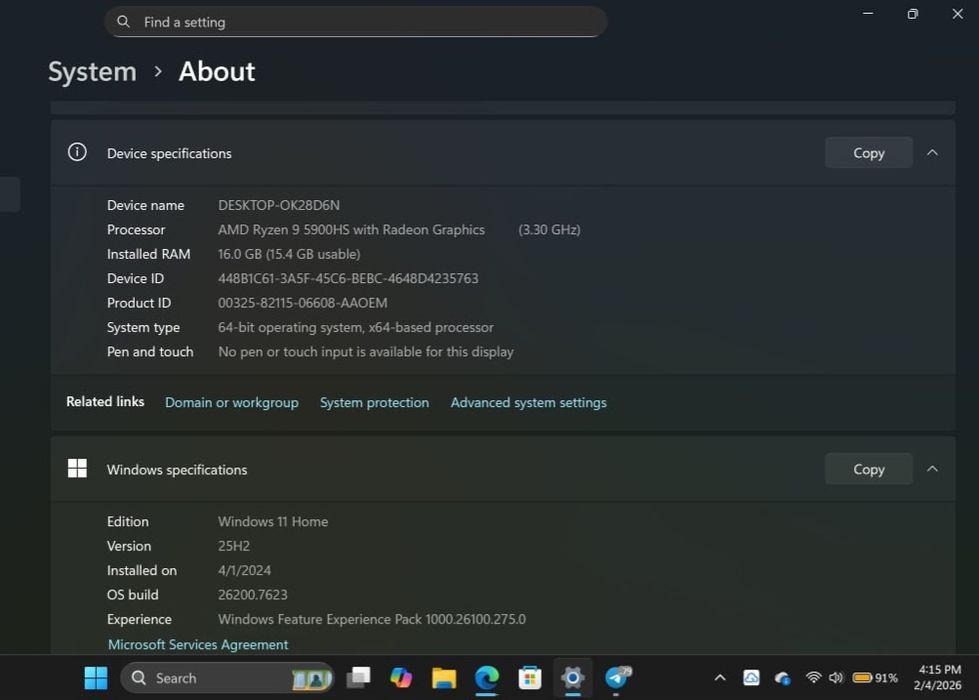Open Microsoft Store from the taskbar

(529, 678)
